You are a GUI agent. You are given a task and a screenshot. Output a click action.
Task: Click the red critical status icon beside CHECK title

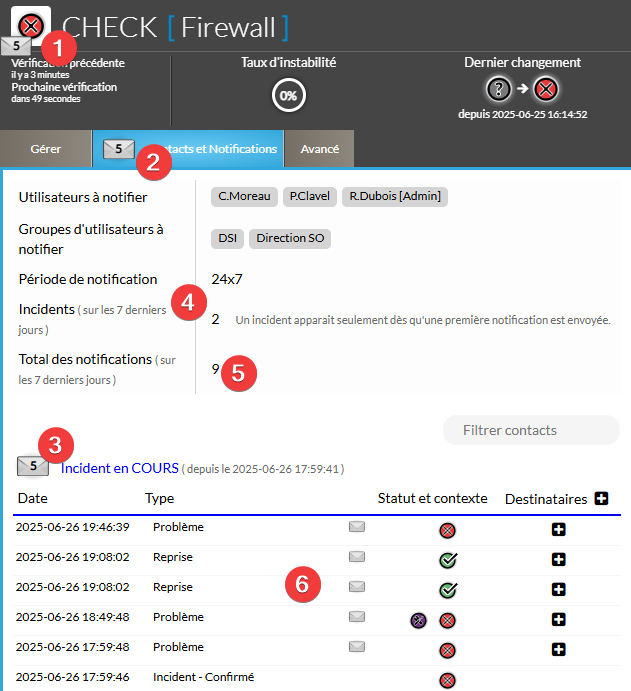[x=33, y=25]
